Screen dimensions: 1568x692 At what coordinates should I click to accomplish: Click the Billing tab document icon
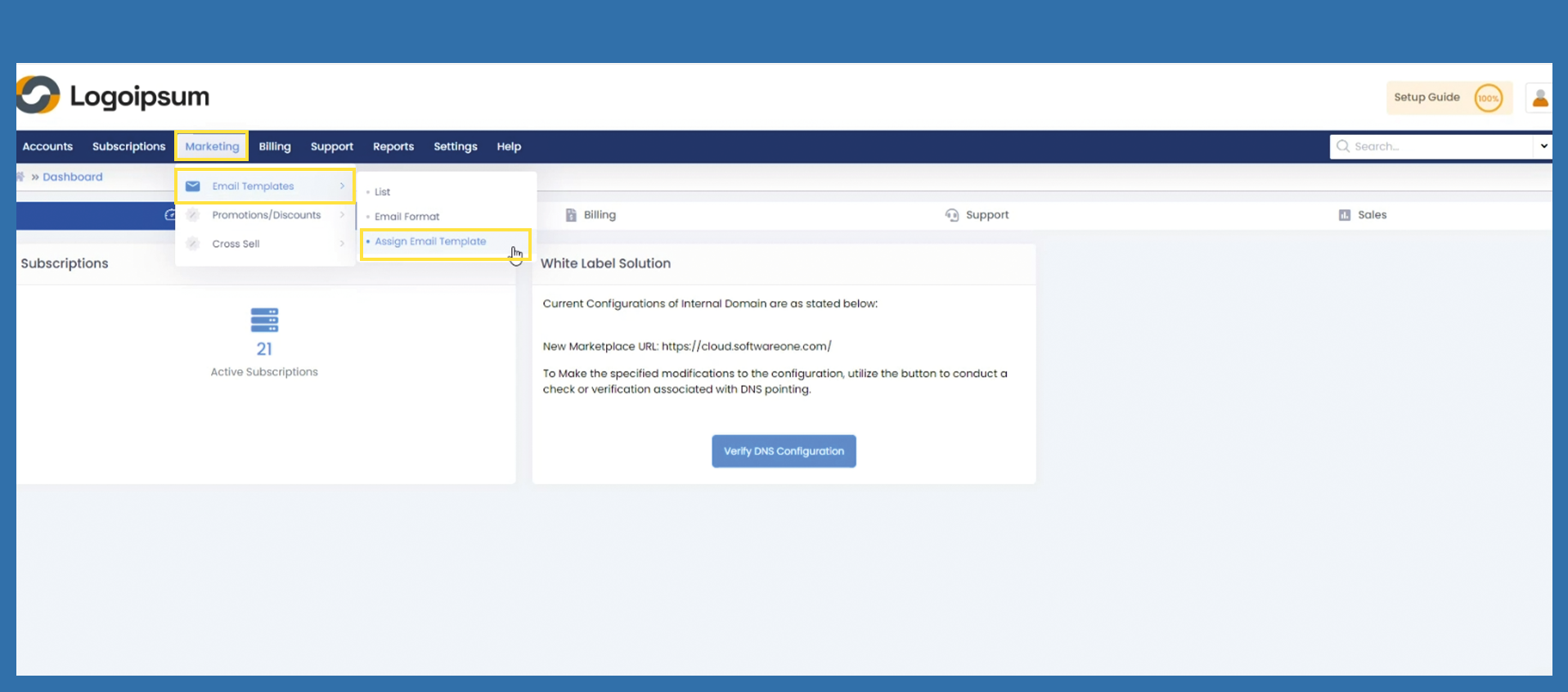[571, 215]
